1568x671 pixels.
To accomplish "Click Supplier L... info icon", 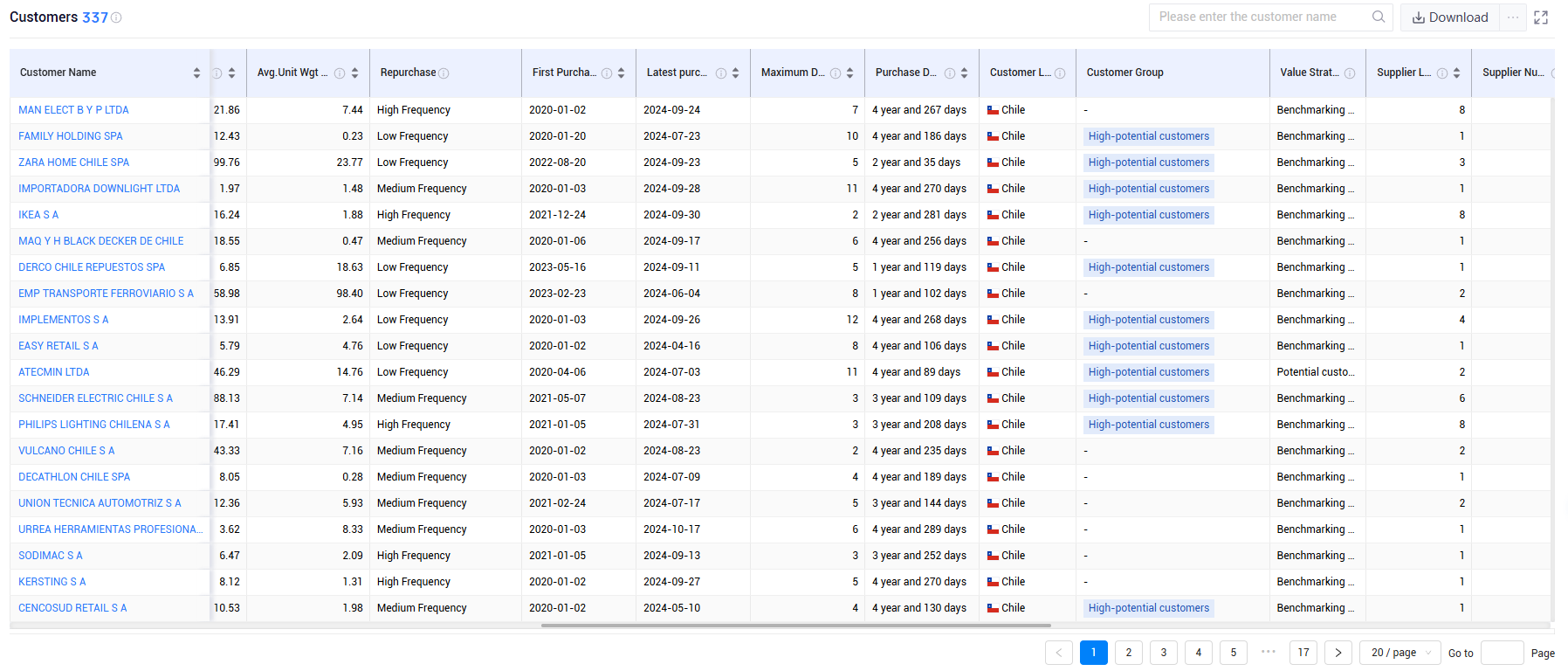I will 1442,73.
